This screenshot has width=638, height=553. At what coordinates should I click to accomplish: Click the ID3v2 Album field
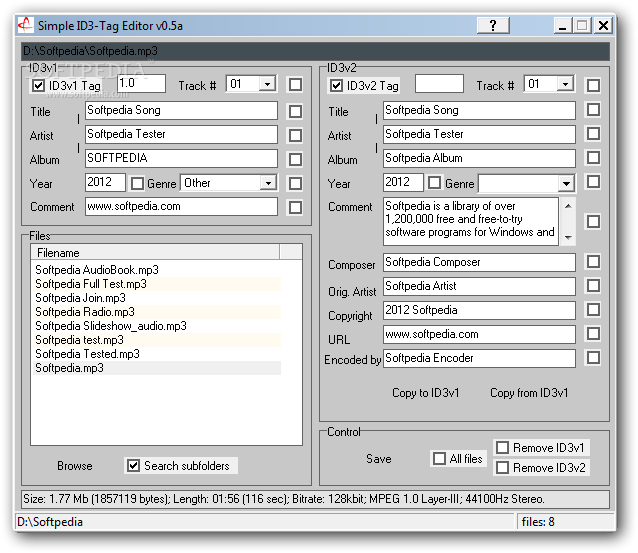[x=479, y=158]
